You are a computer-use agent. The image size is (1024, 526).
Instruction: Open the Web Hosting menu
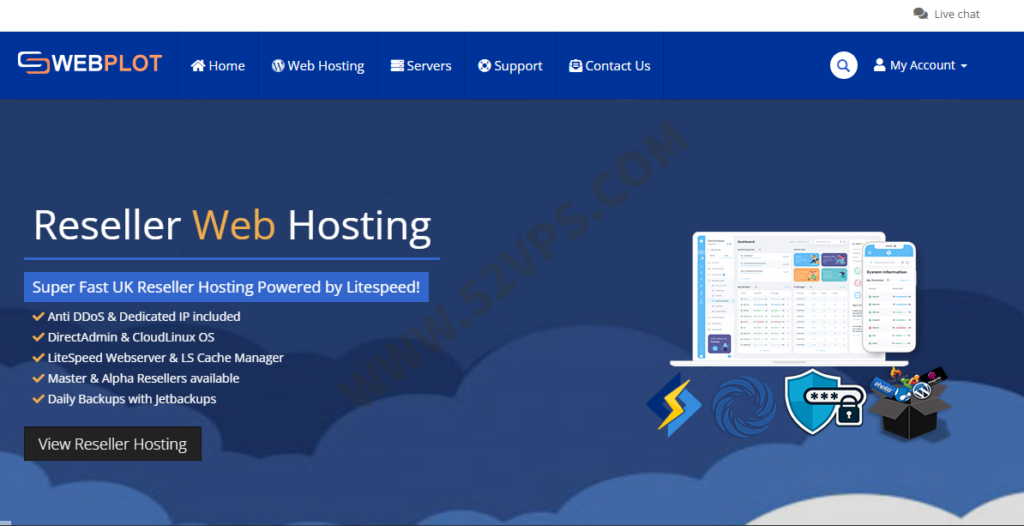[318, 65]
